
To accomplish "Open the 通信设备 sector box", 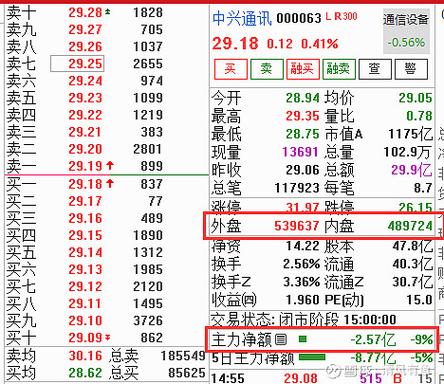I will point(406,31).
